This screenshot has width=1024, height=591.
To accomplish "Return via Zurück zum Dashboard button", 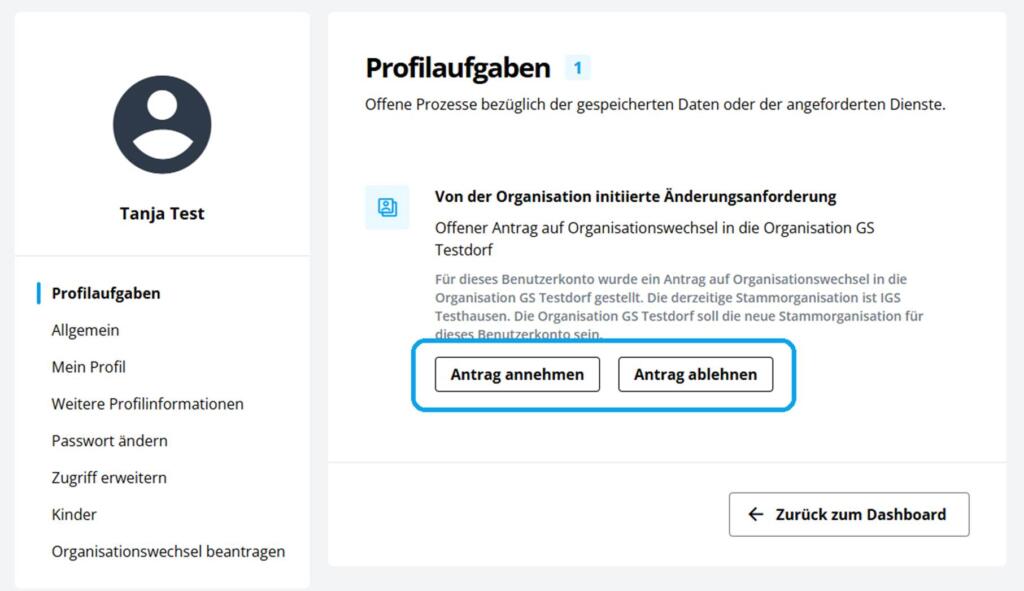I will pos(849,515).
